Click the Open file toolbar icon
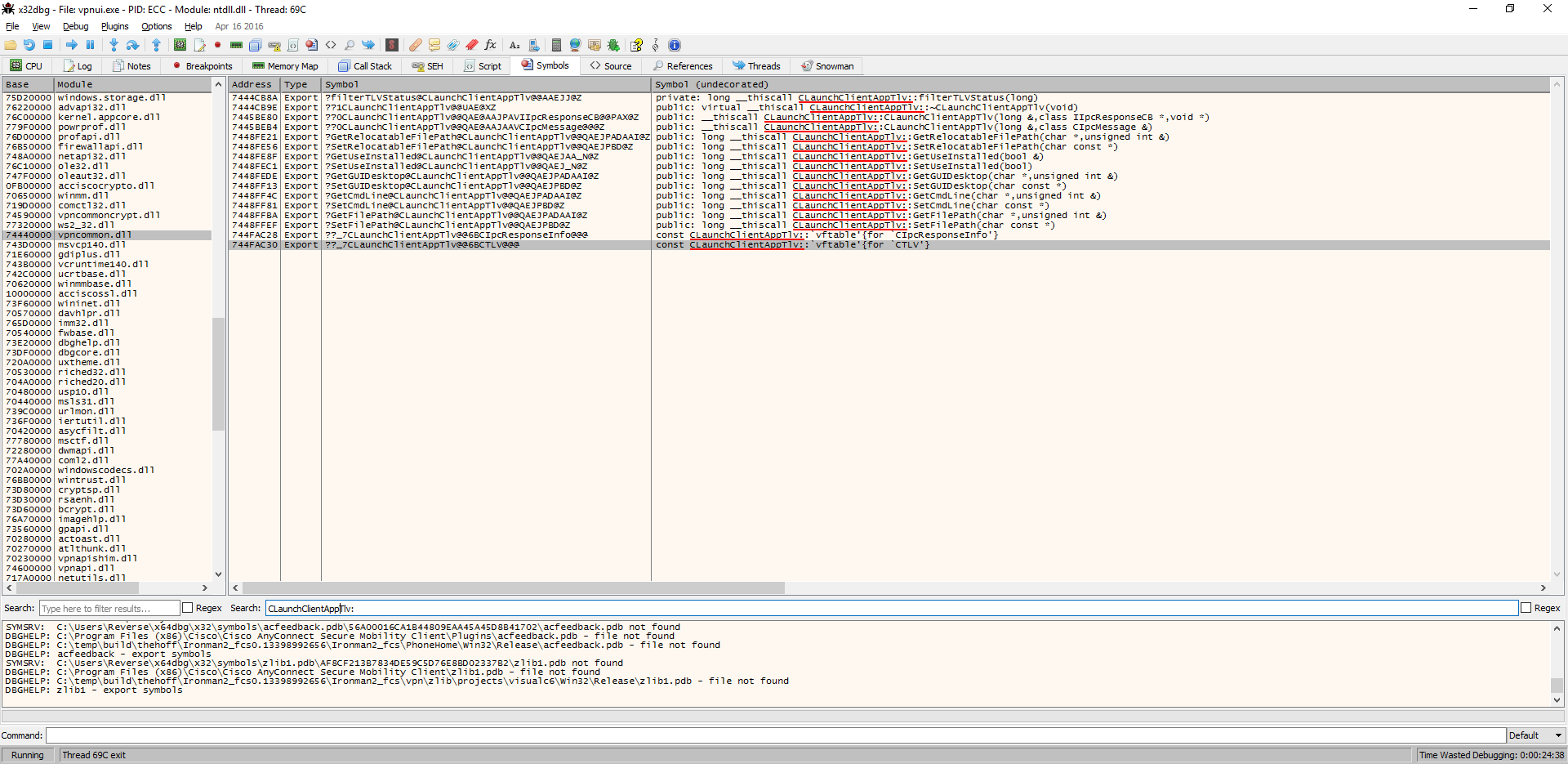 click(x=11, y=45)
